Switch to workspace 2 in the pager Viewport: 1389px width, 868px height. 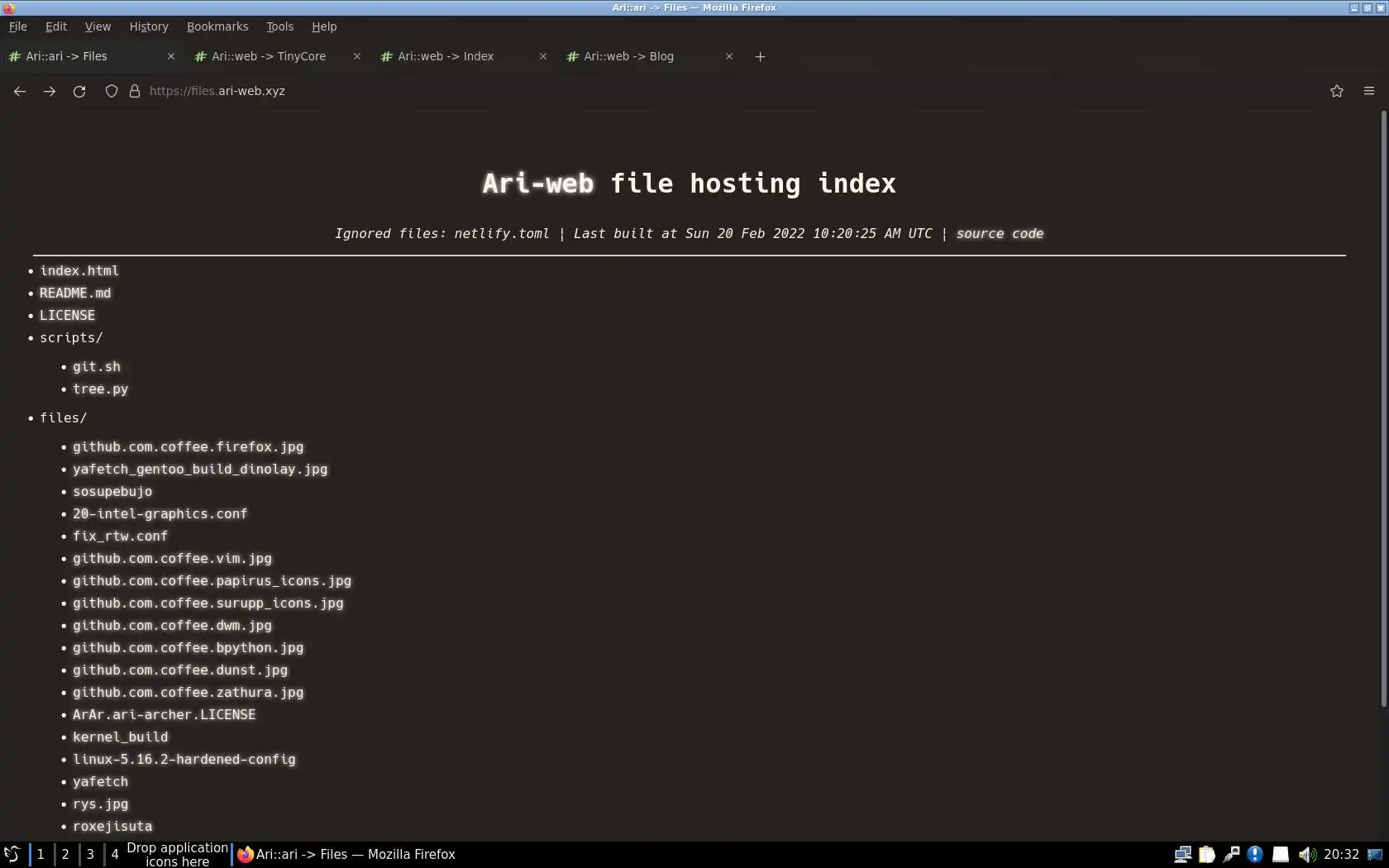65,854
